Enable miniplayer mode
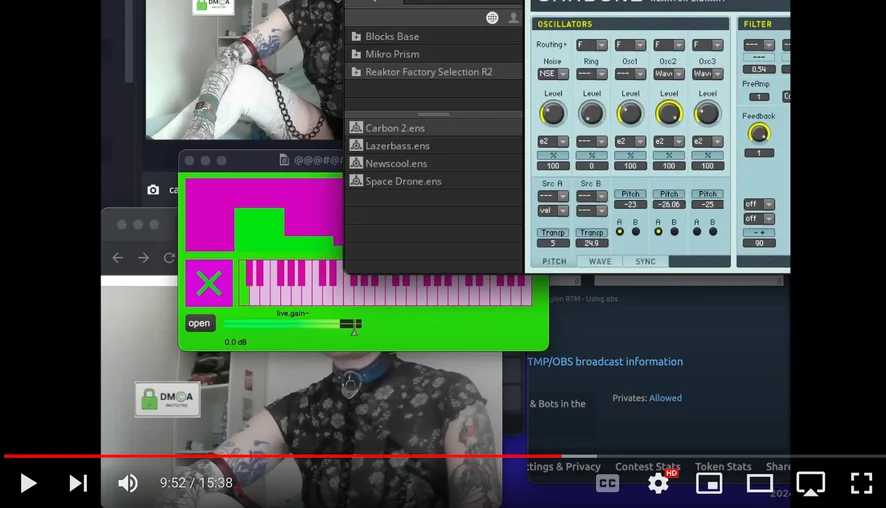This screenshot has width=886, height=508. pos(709,483)
